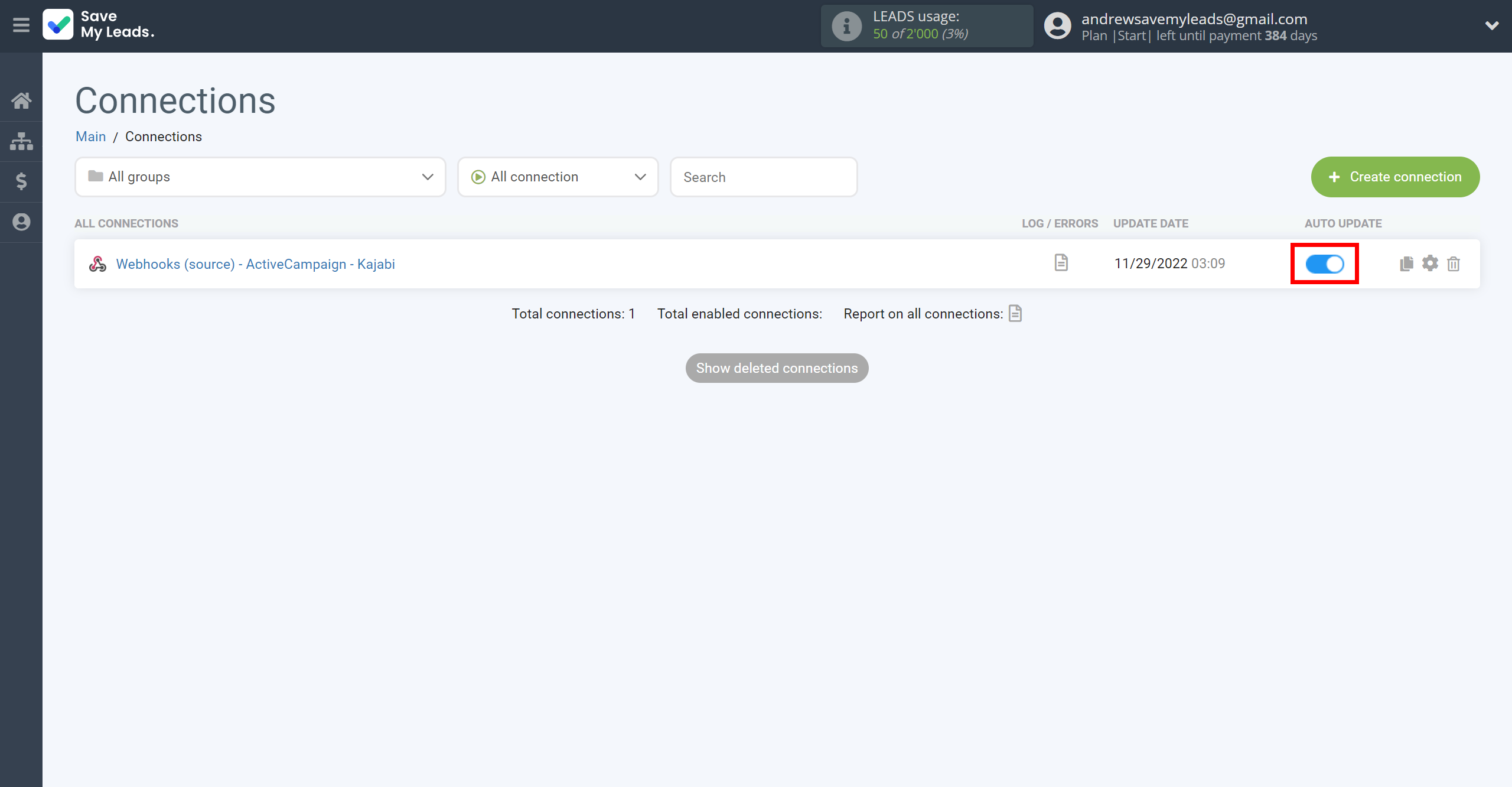This screenshot has height=787, width=1512.
Task: Toggle auto-update for Webhooks ActiveCampaign Kajabi
Action: pos(1324,262)
